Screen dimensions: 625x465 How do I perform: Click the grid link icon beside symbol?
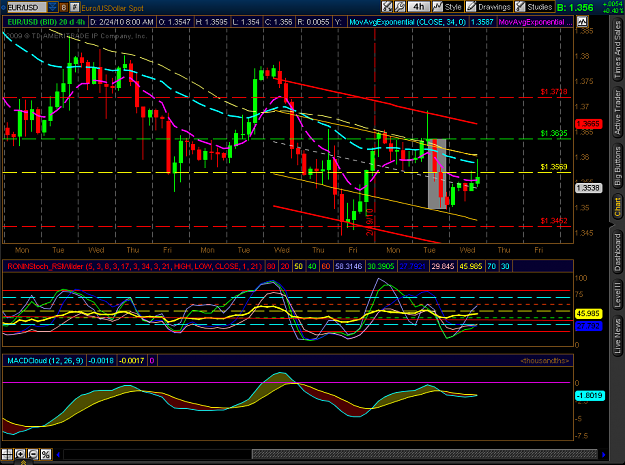[x=75, y=7]
